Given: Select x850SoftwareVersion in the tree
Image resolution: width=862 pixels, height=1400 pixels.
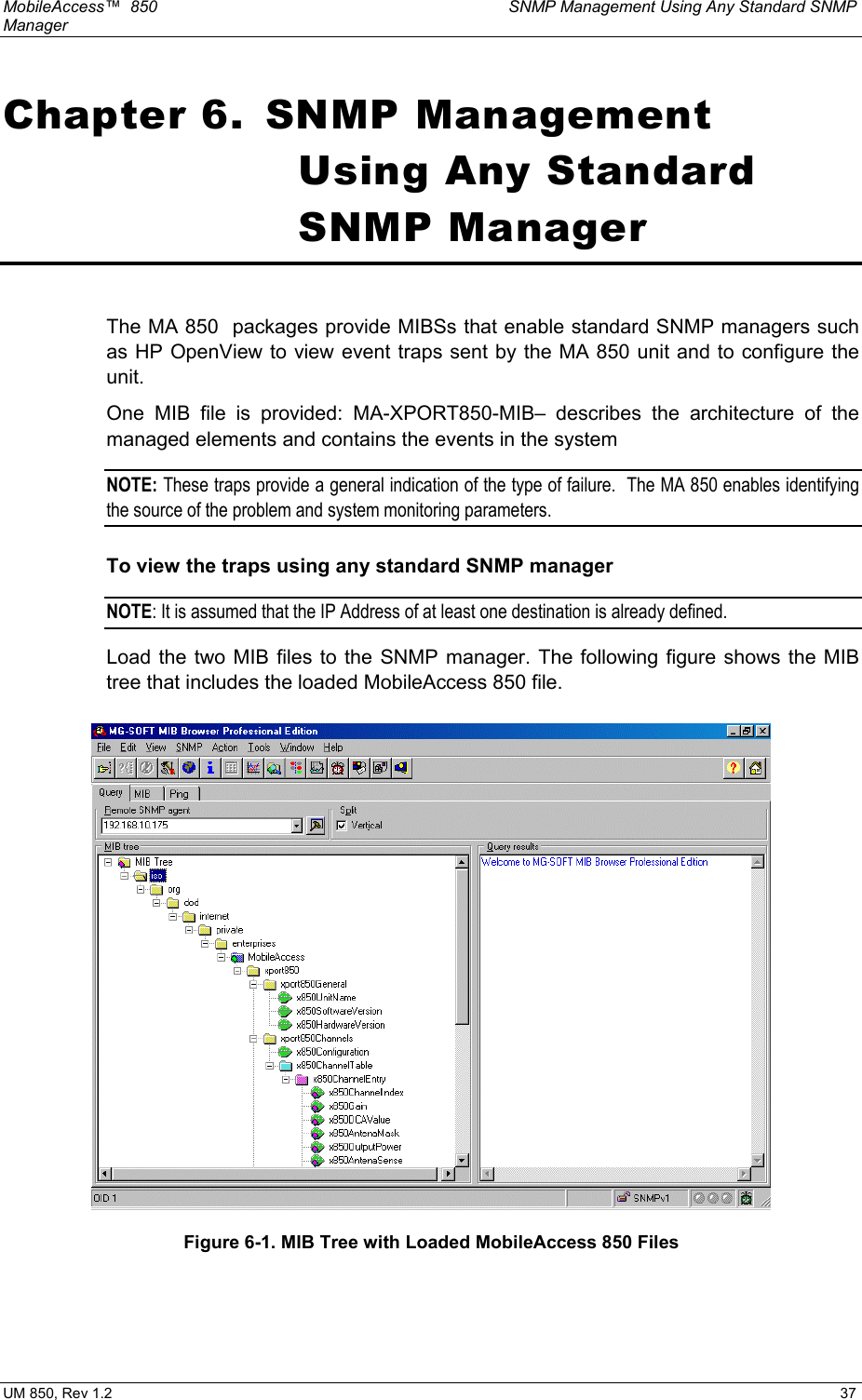Looking at the screenshot, I should click(x=339, y=1012).
